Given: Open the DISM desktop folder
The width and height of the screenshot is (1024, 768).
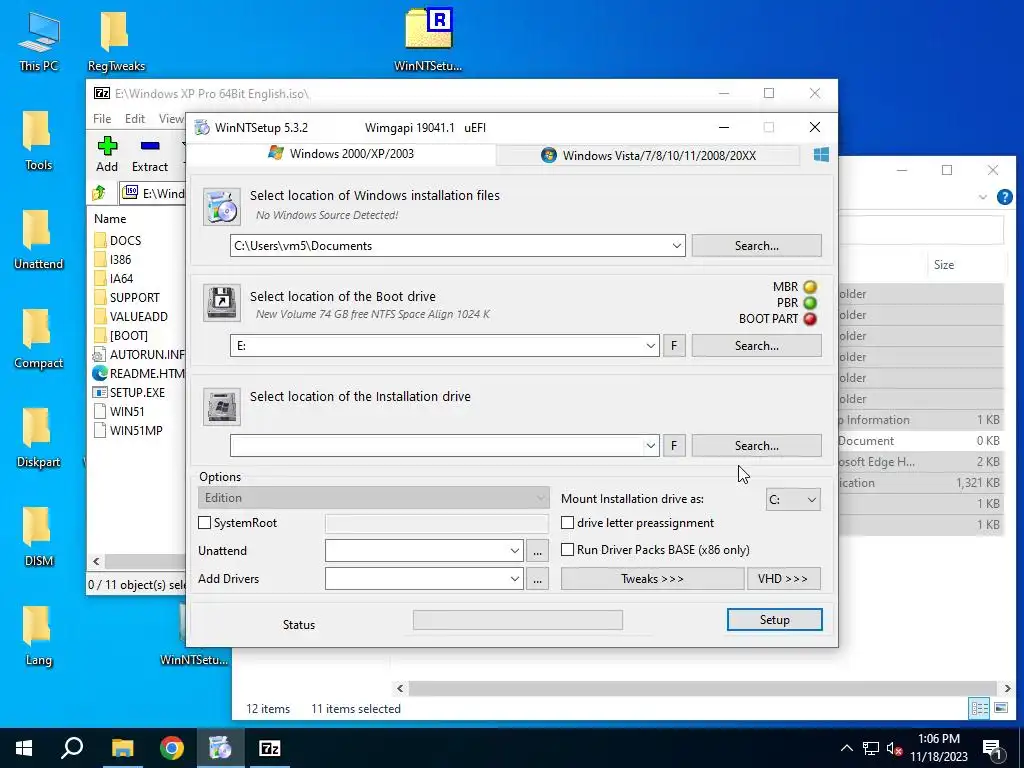Looking at the screenshot, I should point(38,537).
